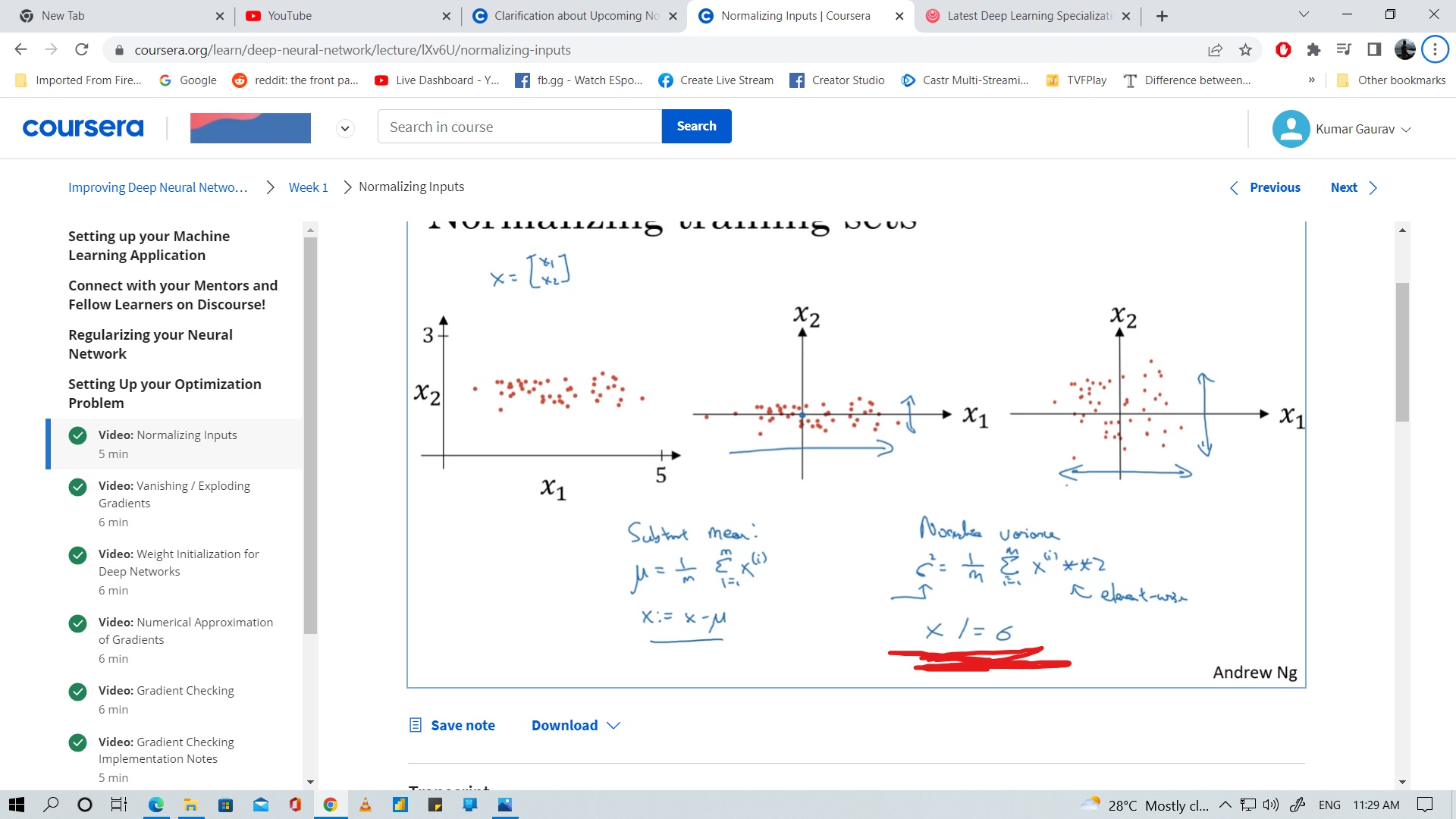Image resolution: width=1456 pixels, height=819 pixels.
Task: Open VLC from the Windows taskbar
Action: click(x=365, y=805)
